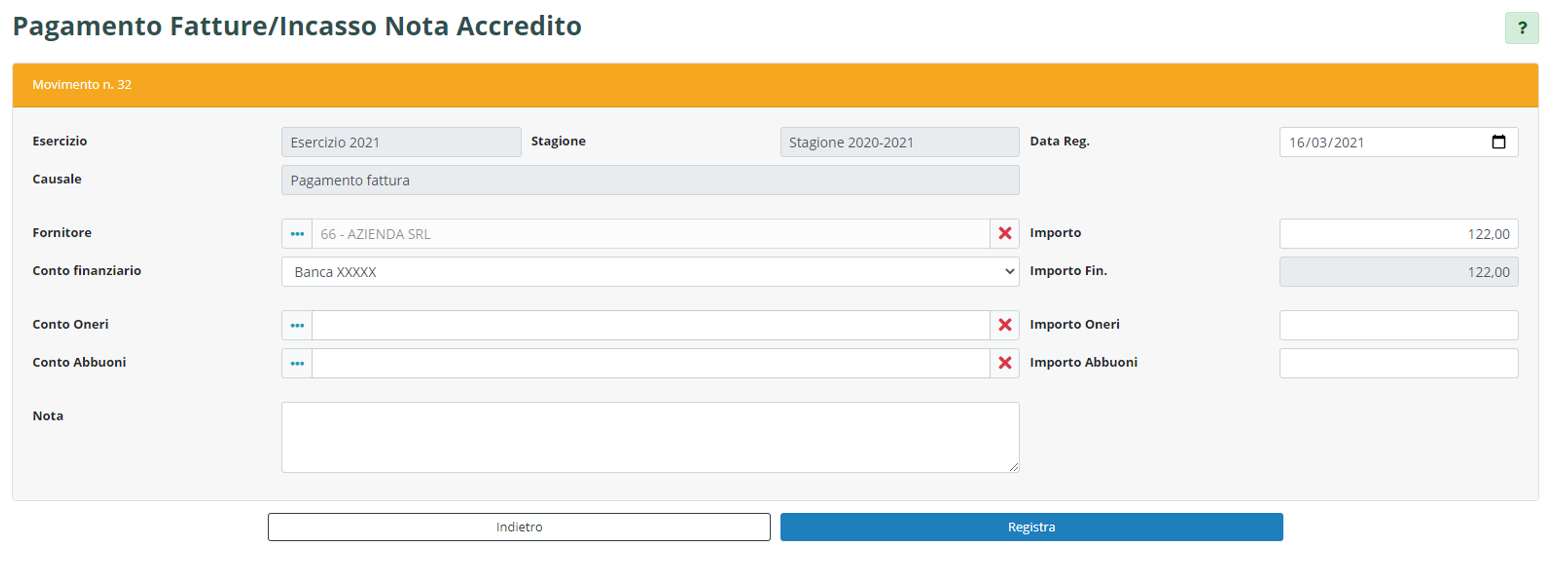1561x571 pixels.
Task: Open the Data Reg. calendar picker icon
Action: click(x=1498, y=142)
